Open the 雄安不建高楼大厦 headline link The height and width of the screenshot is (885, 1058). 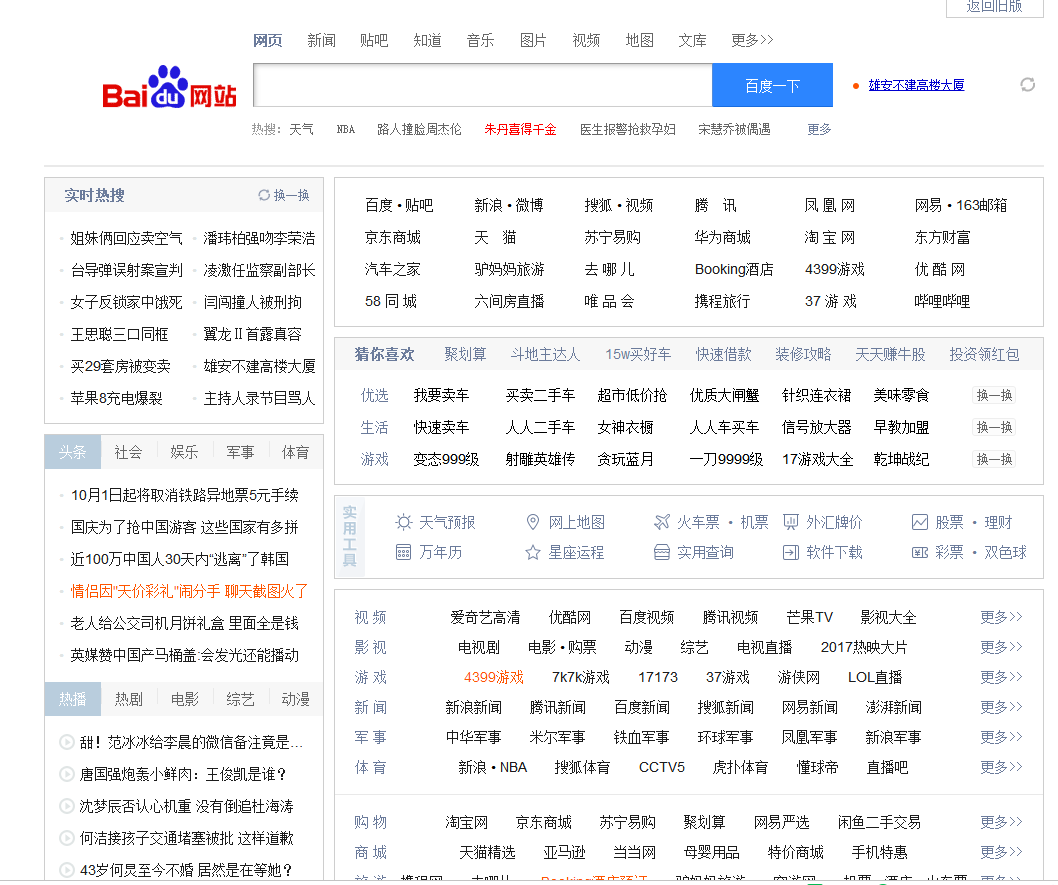(916, 85)
